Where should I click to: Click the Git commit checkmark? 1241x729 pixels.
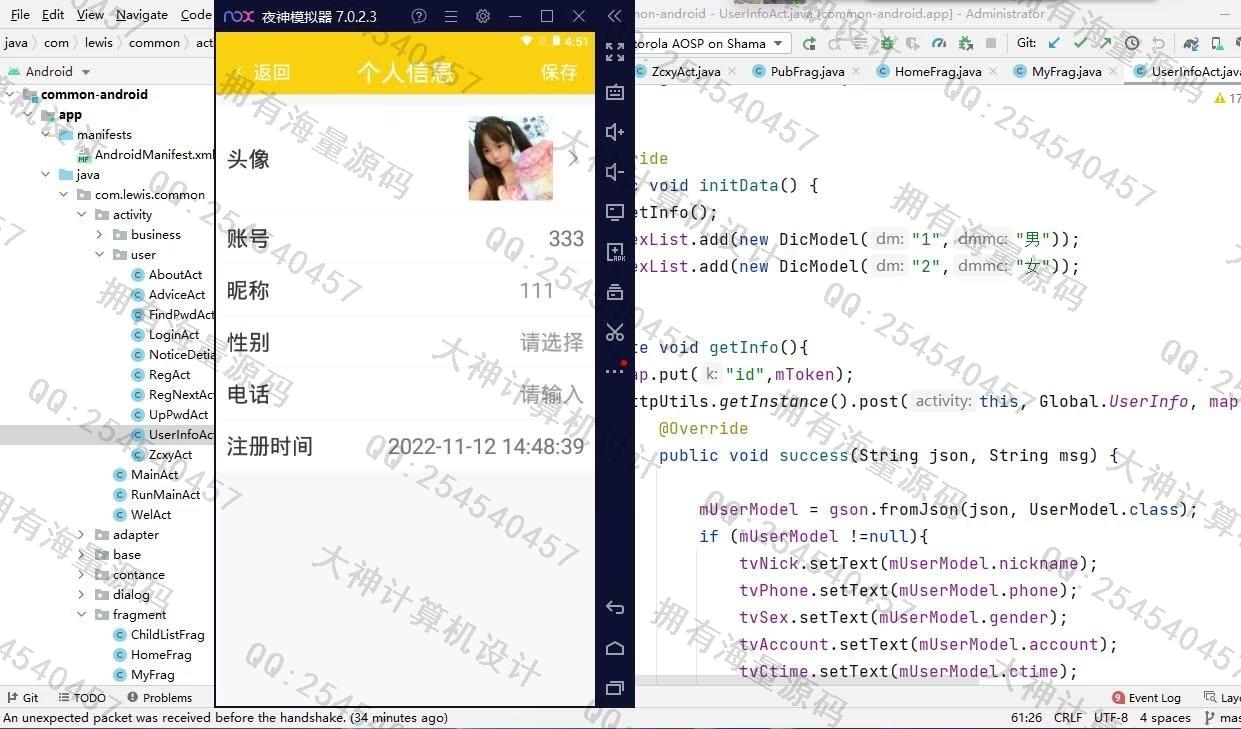click(1080, 43)
